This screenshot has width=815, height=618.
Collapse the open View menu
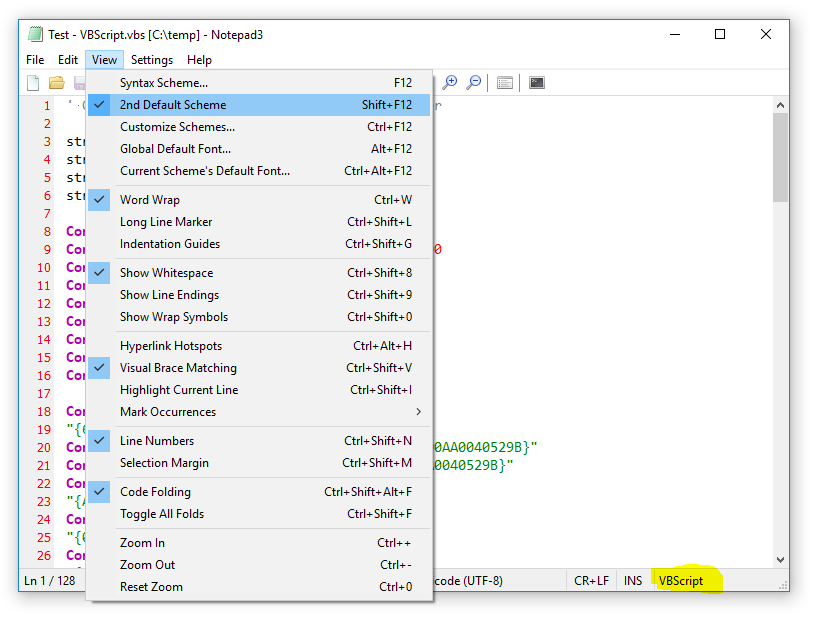click(104, 60)
